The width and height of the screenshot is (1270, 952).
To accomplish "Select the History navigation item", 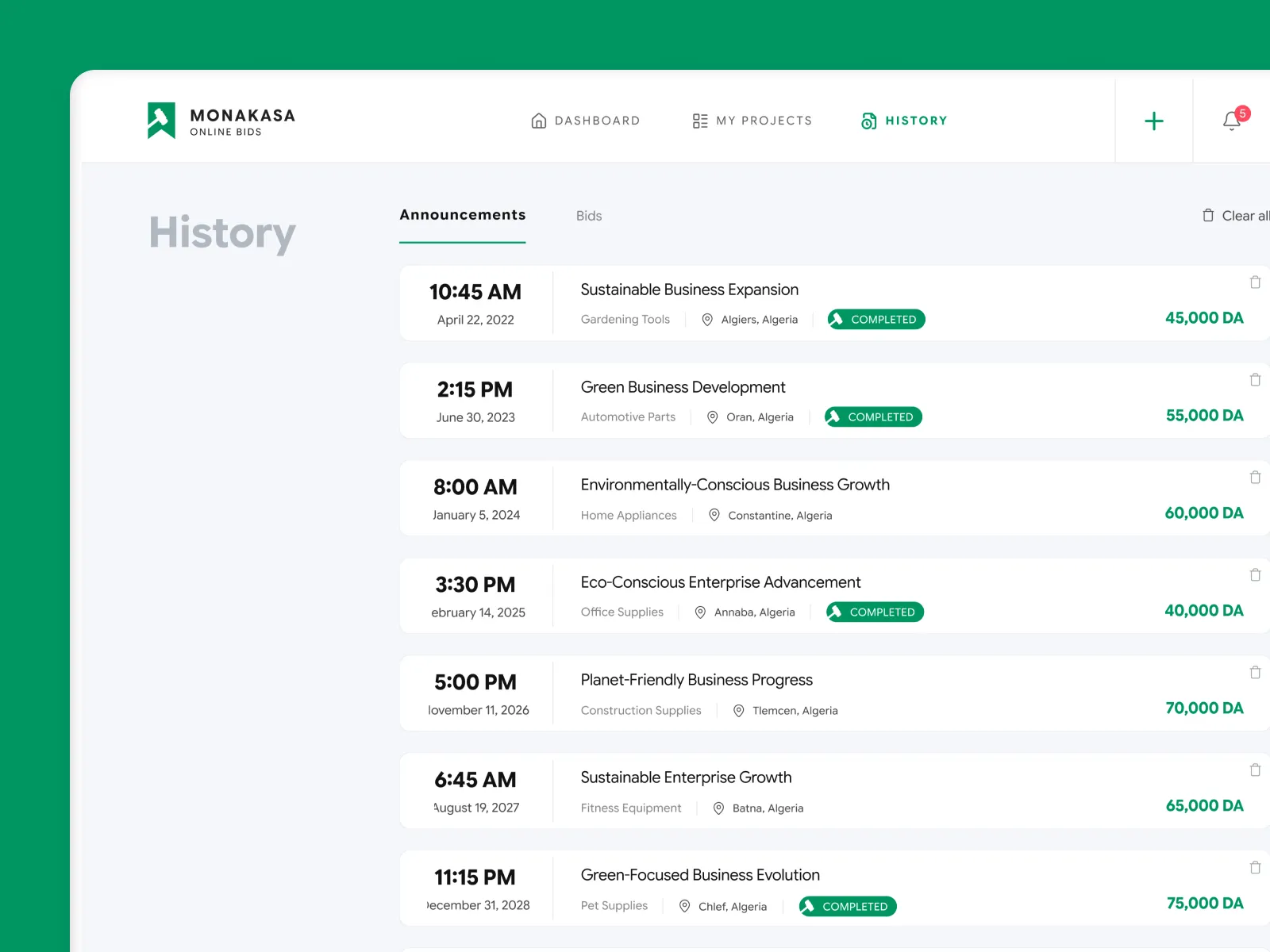I will click(x=904, y=121).
